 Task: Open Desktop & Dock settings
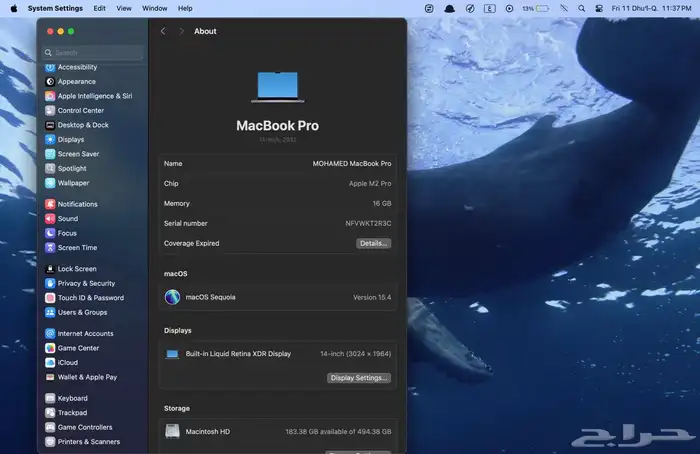[x=77, y=125]
